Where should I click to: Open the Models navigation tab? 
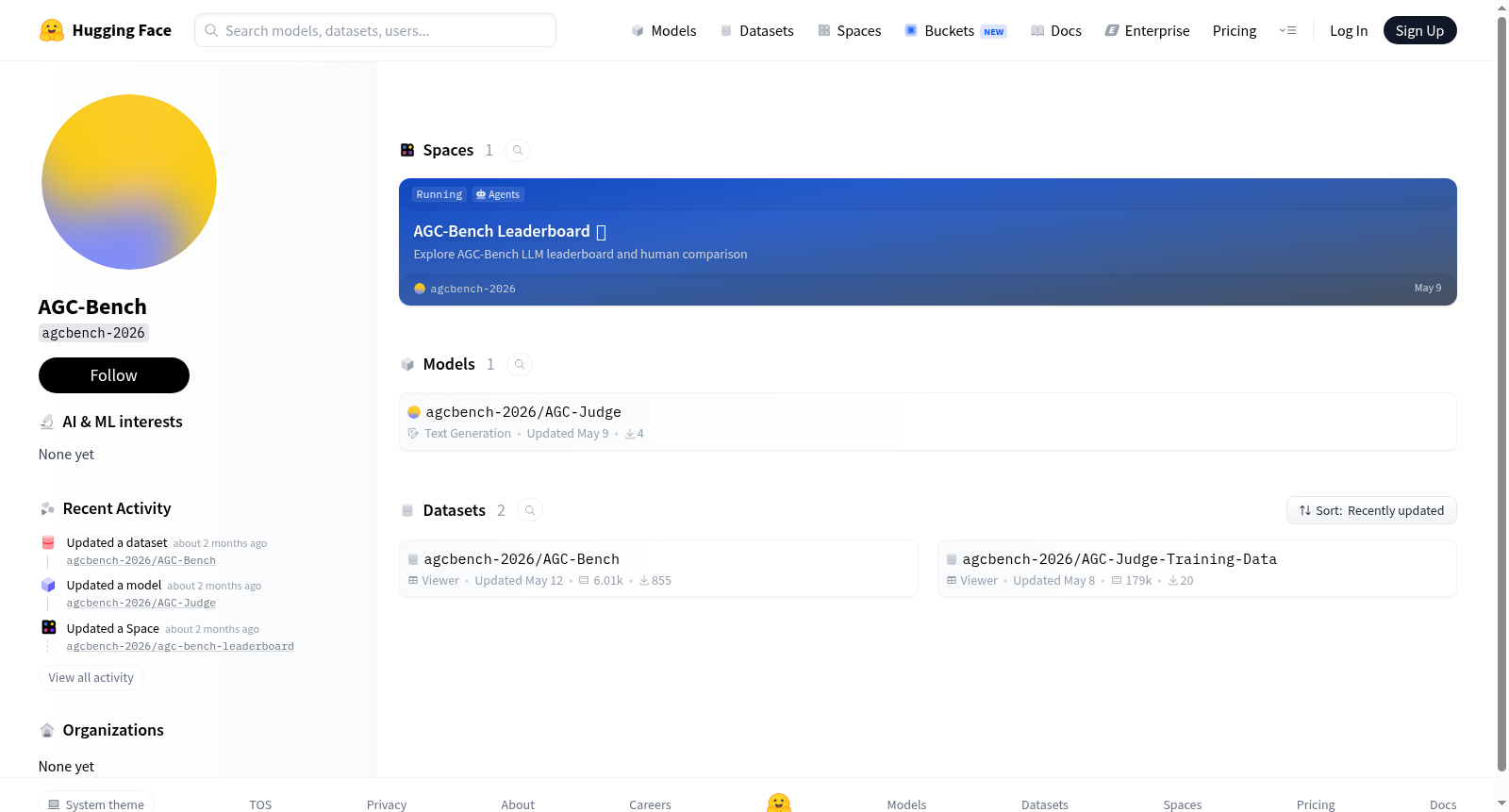(664, 30)
